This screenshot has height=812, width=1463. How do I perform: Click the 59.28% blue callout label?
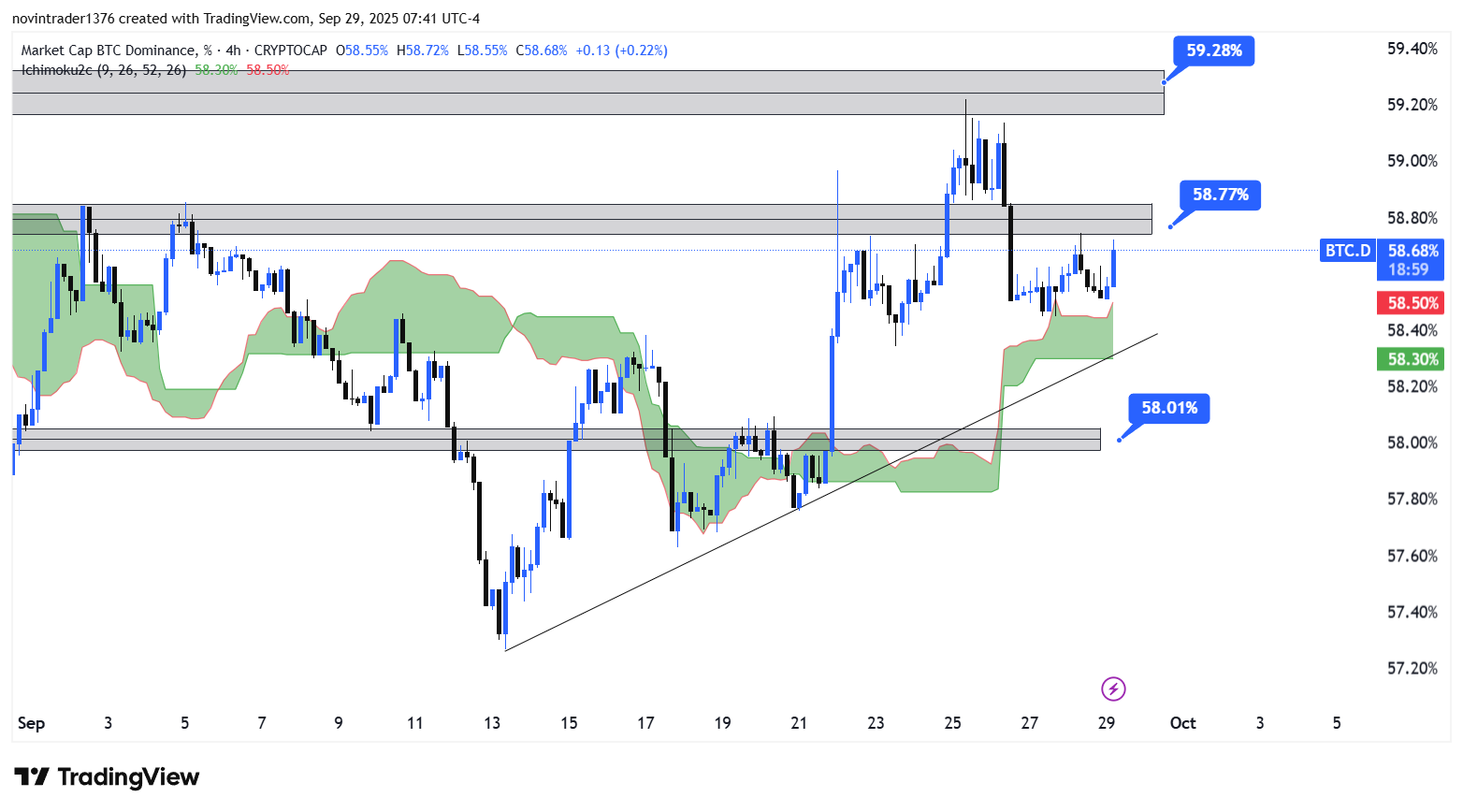pos(1213,51)
